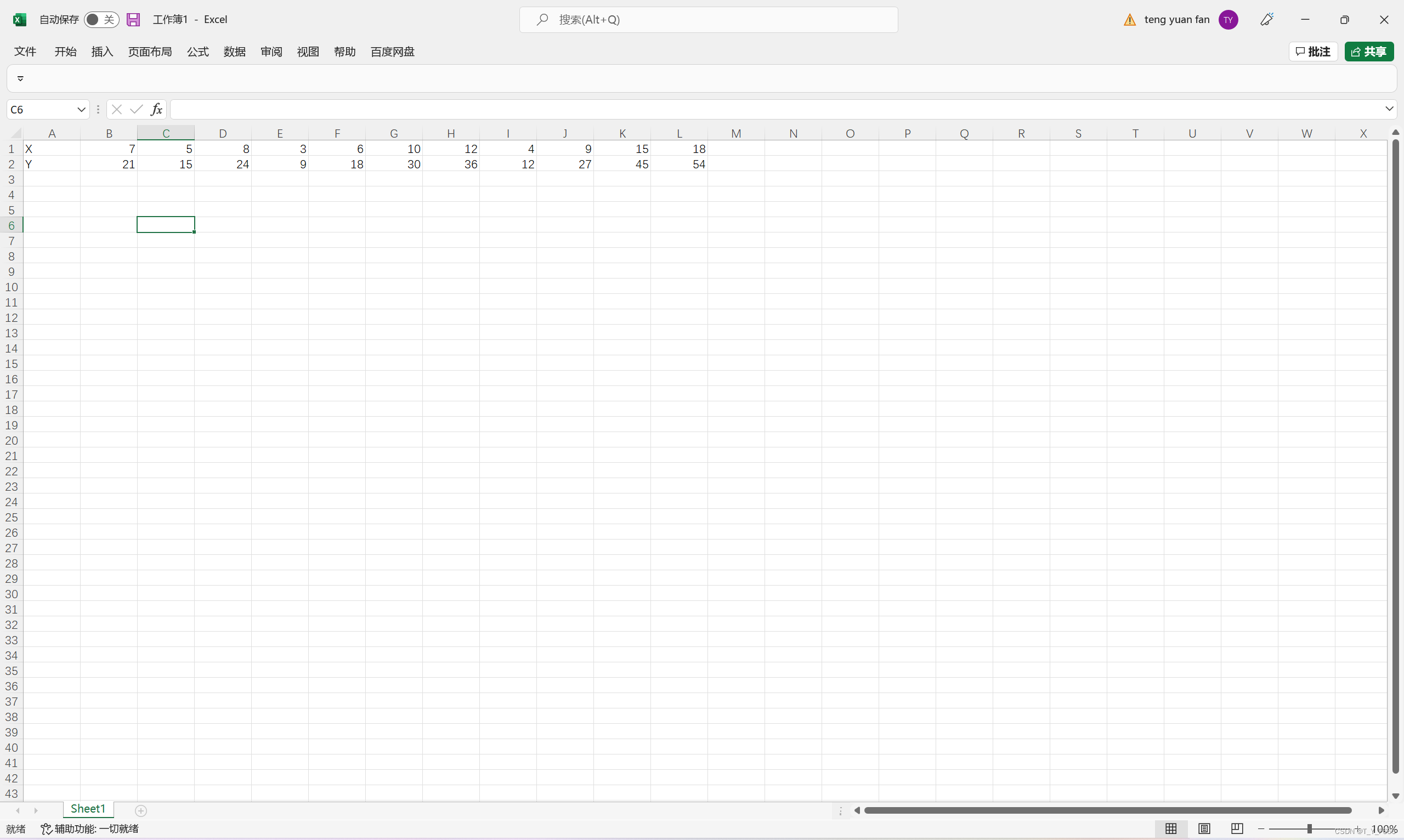Click the horizontal scroll right arrow

point(1381,810)
